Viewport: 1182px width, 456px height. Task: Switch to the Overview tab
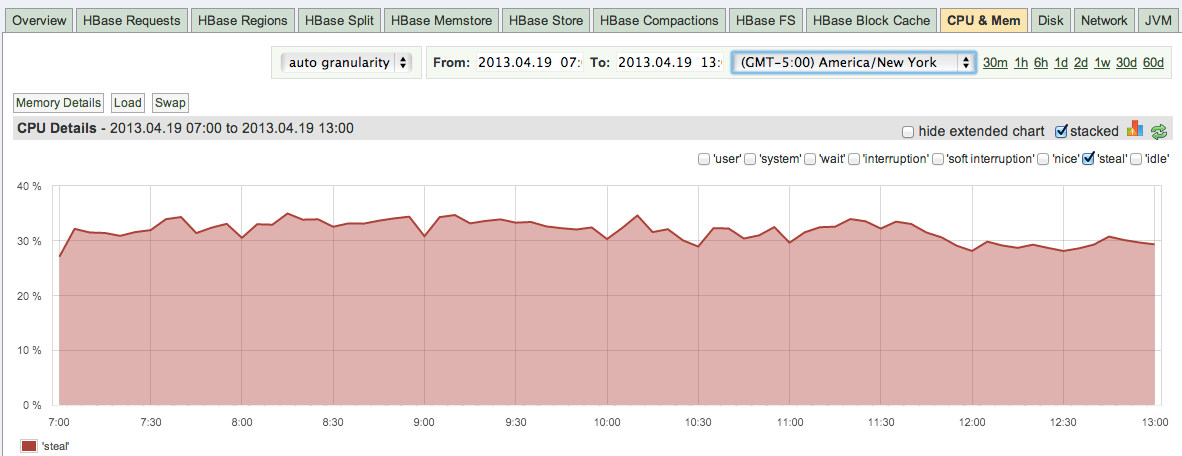pos(39,20)
